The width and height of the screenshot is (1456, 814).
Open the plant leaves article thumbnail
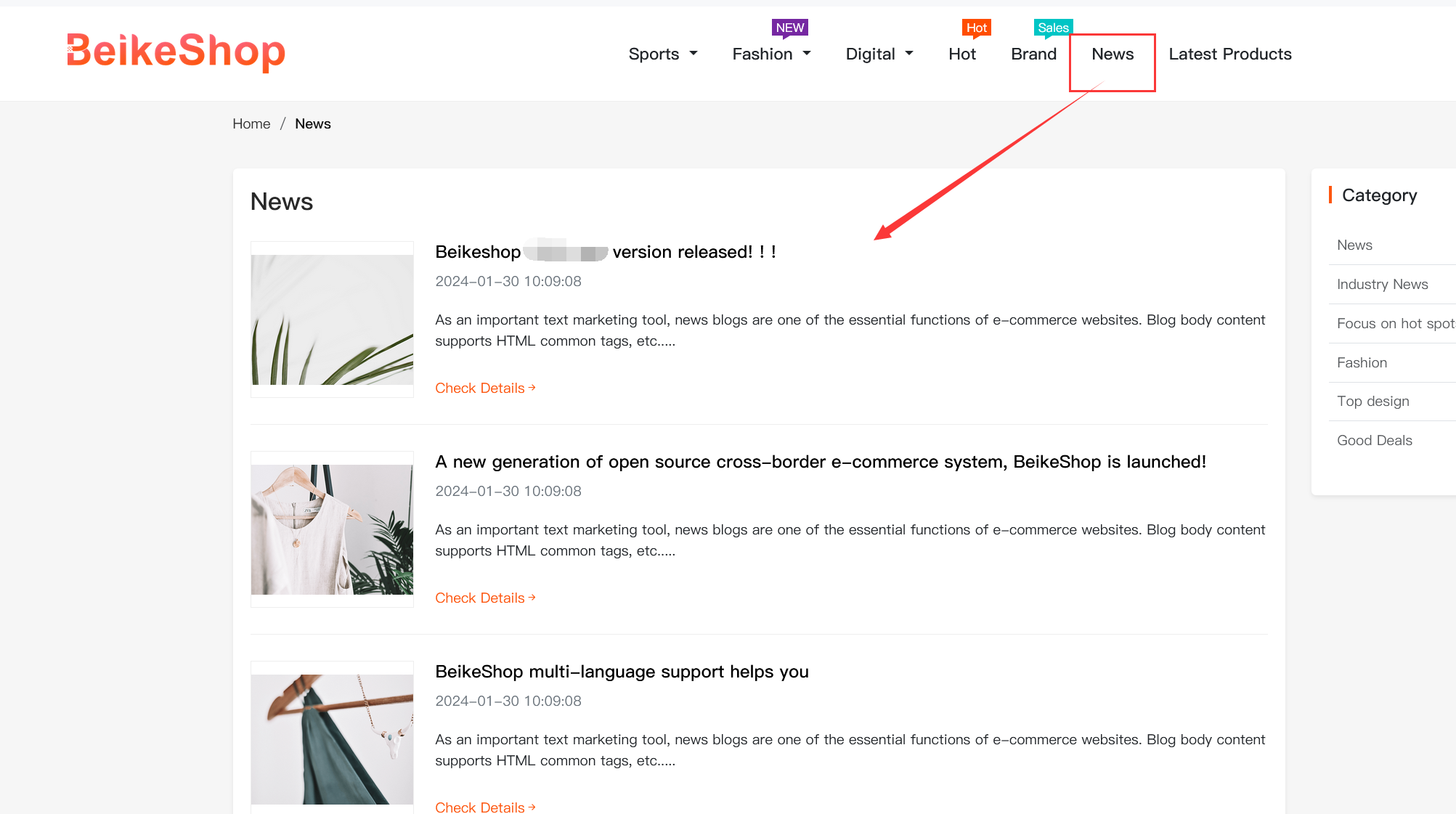click(332, 320)
